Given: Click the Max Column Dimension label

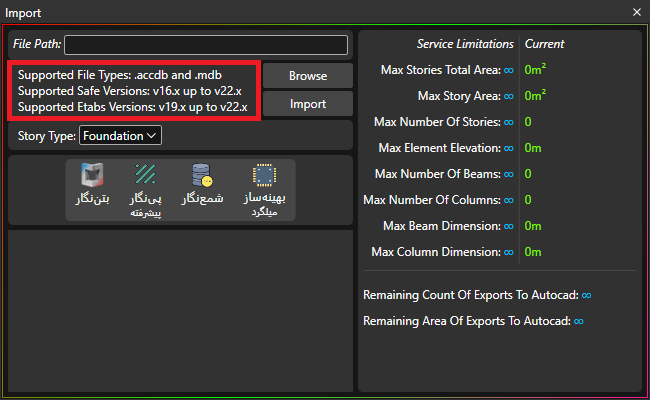Looking at the screenshot, I should (x=436, y=252).
